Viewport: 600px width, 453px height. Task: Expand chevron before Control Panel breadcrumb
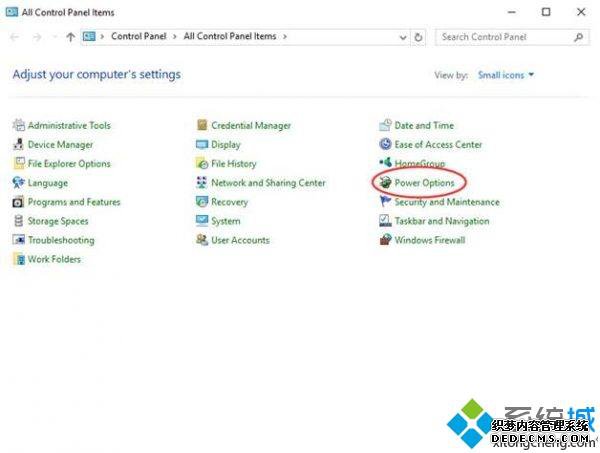(x=102, y=37)
